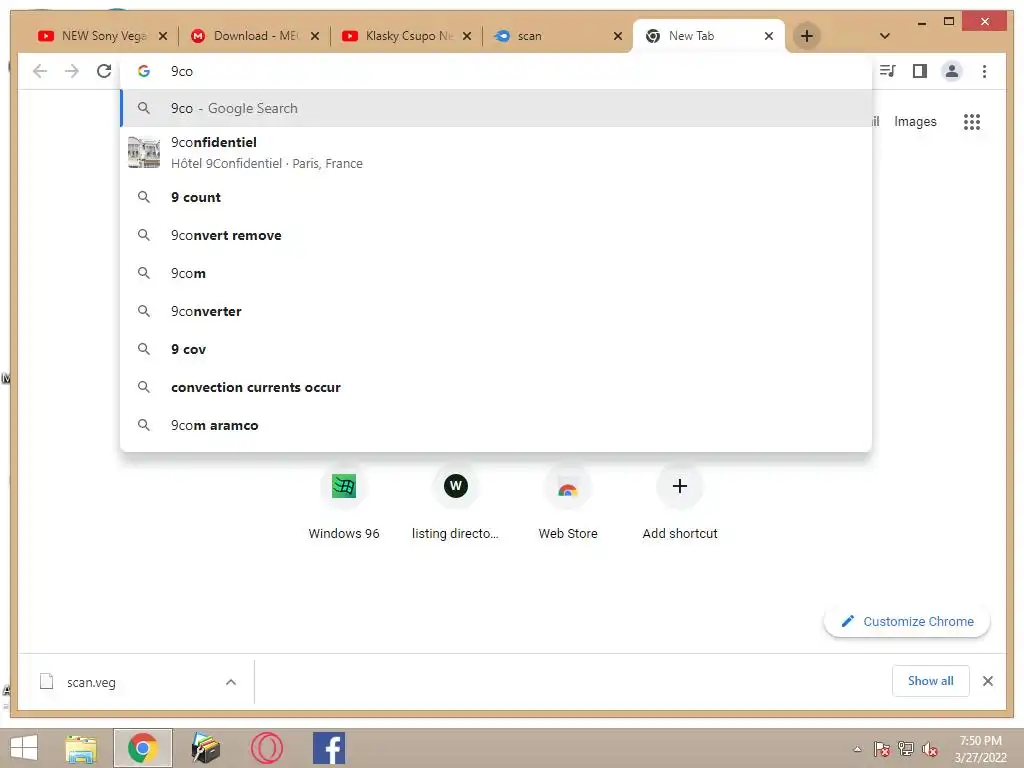The image size is (1024, 768).
Task: Click the Chrome taskbar icon
Action: tap(142, 748)
